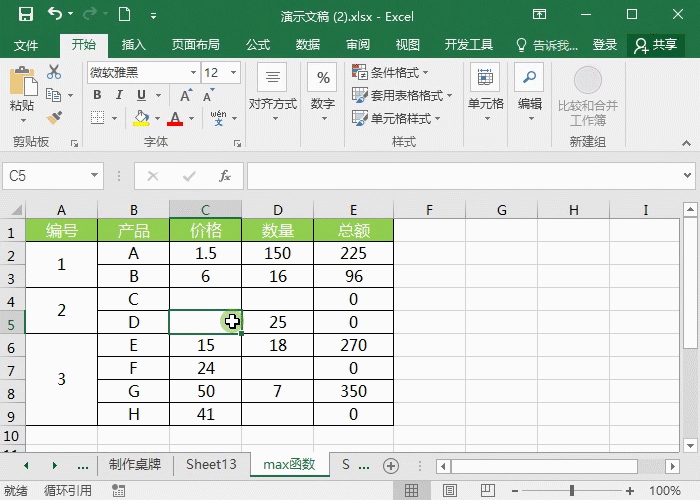Image resolution: width=700 pixels, height=500 pixels.
Task: Click the 共享 share button
Action: tap(654, 45)
